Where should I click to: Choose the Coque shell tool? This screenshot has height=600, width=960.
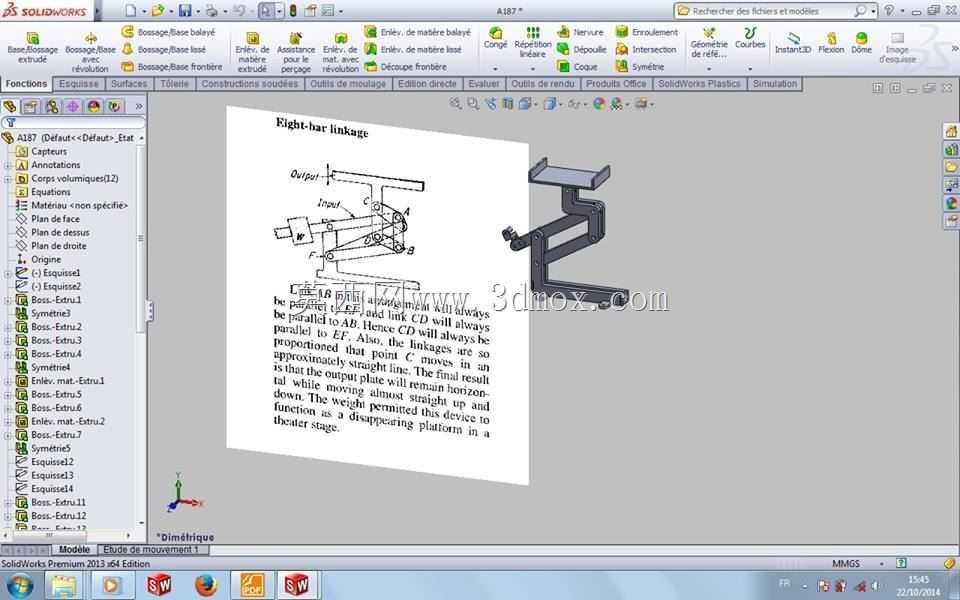[x=577, y=67]
